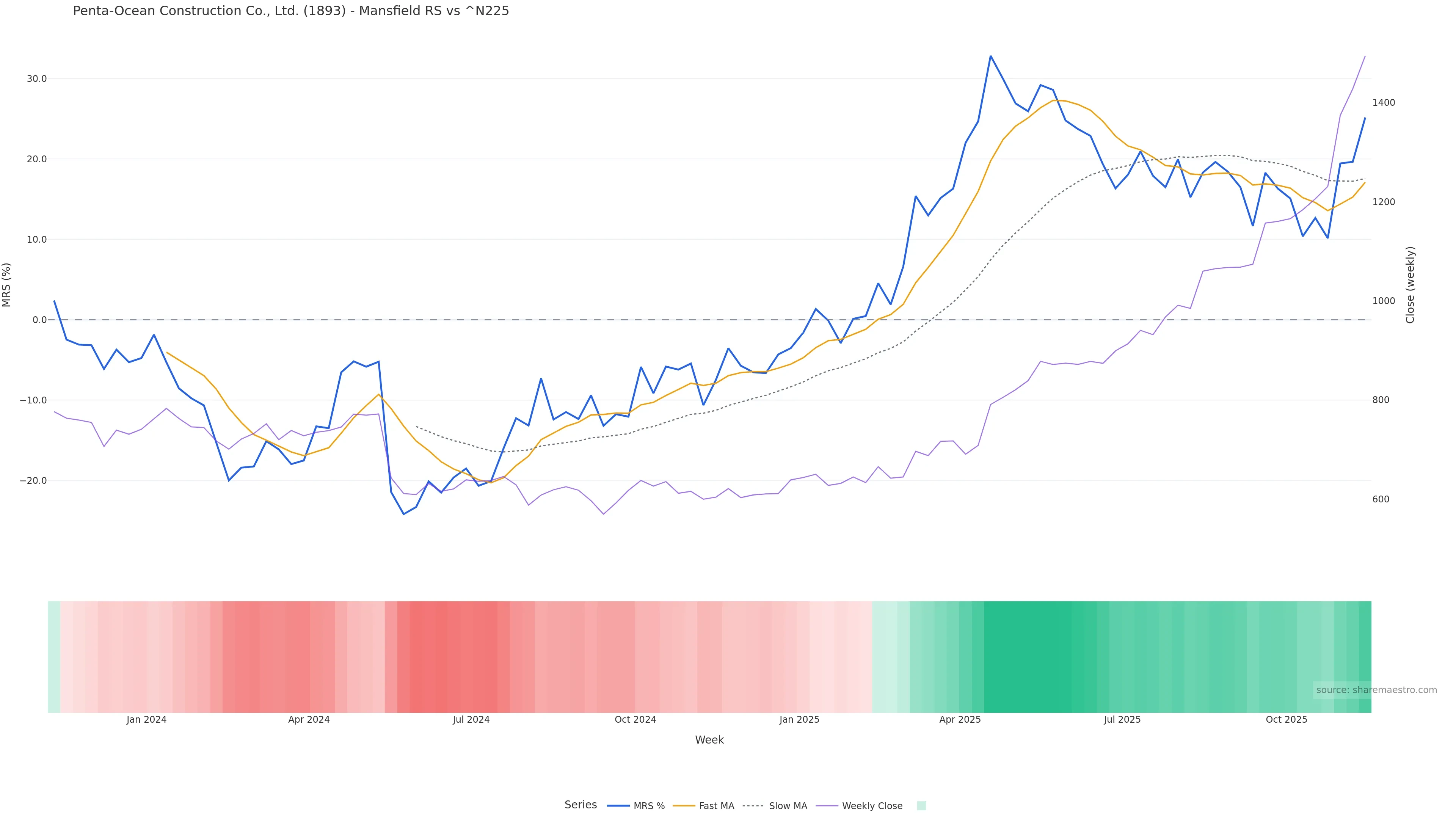
Task: Select the Jul 2024 x-axis tick label
Action: 471,720
